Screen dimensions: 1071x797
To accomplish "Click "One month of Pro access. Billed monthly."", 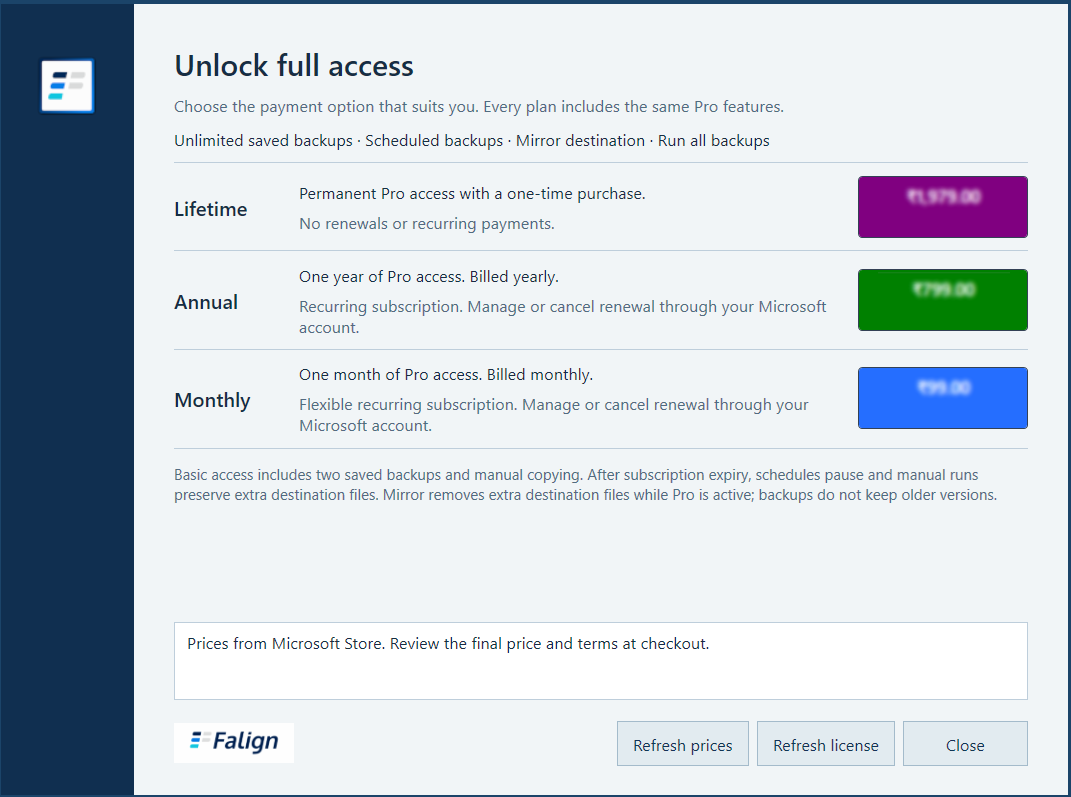I will point(446,375).
